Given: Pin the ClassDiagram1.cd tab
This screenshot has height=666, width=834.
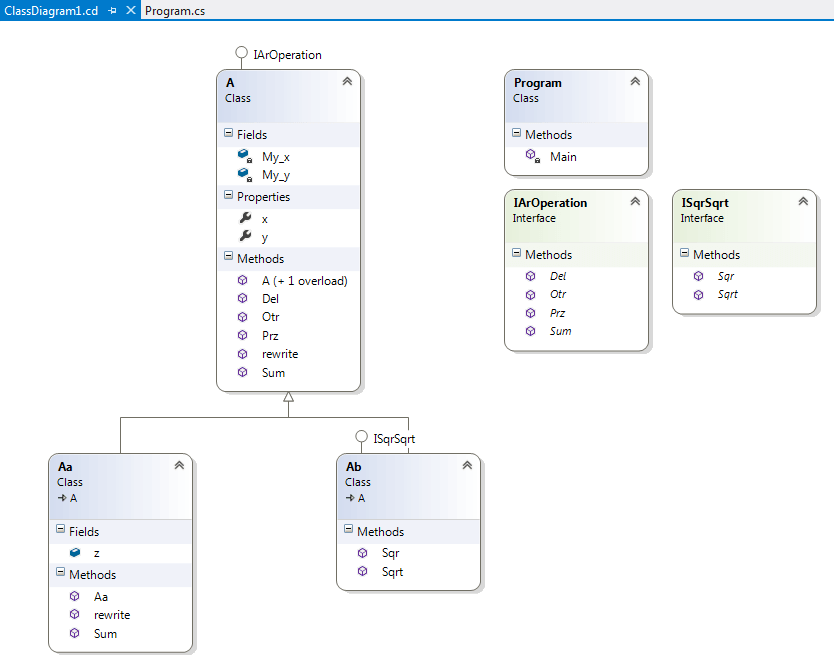Looking at the screenshot, I should point(112,11).
